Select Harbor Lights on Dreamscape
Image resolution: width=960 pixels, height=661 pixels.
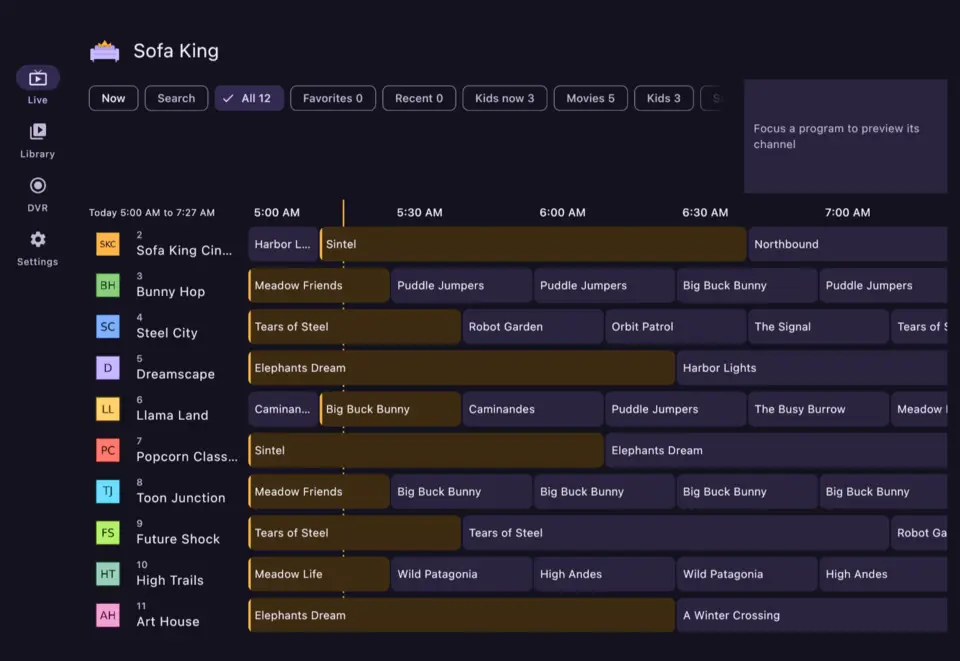click(812, 368)
